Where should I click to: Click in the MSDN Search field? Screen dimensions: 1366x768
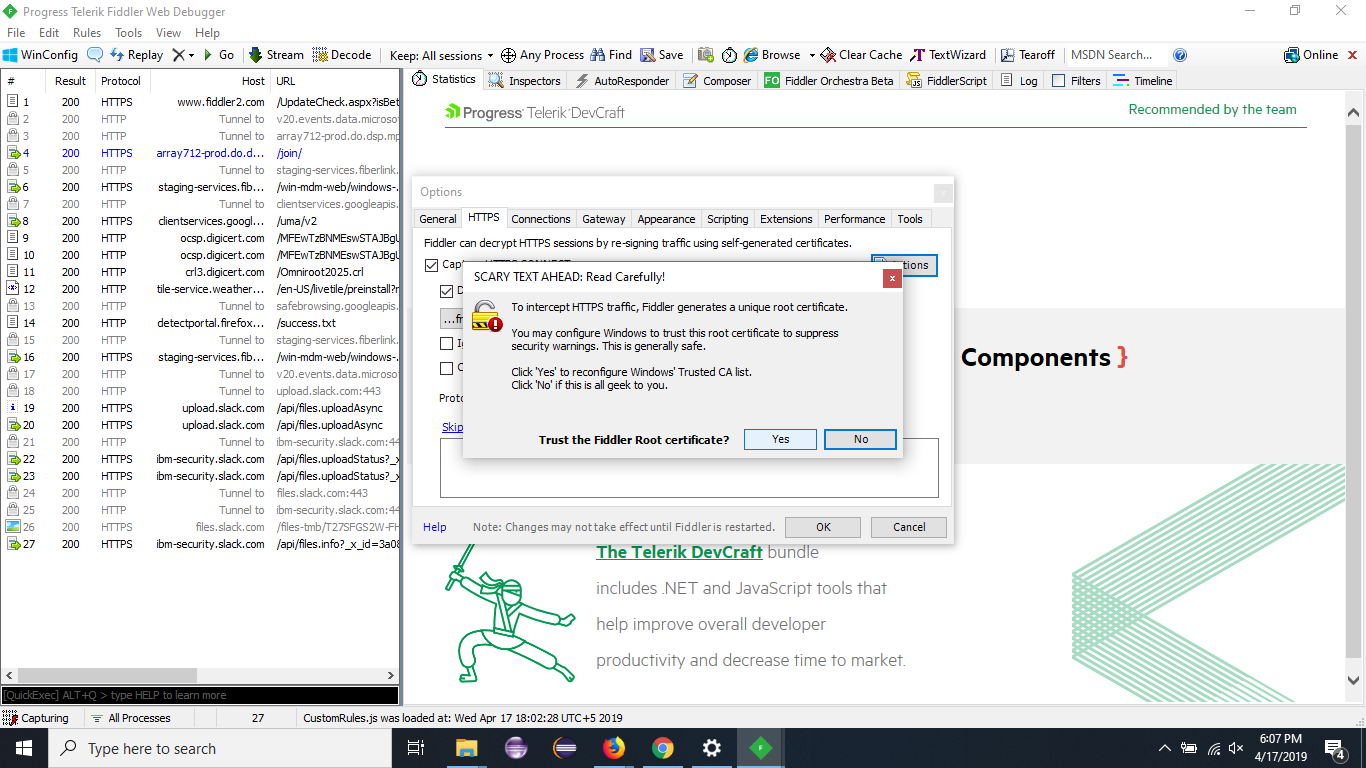[1115, 55]
